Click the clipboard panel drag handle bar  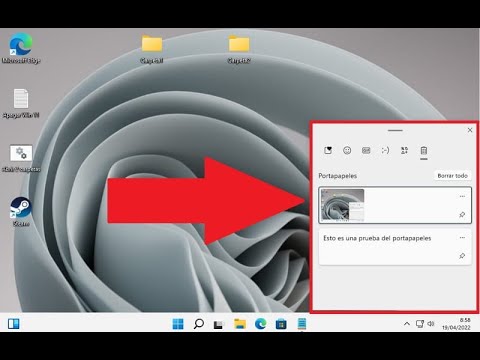click(395, 130)
